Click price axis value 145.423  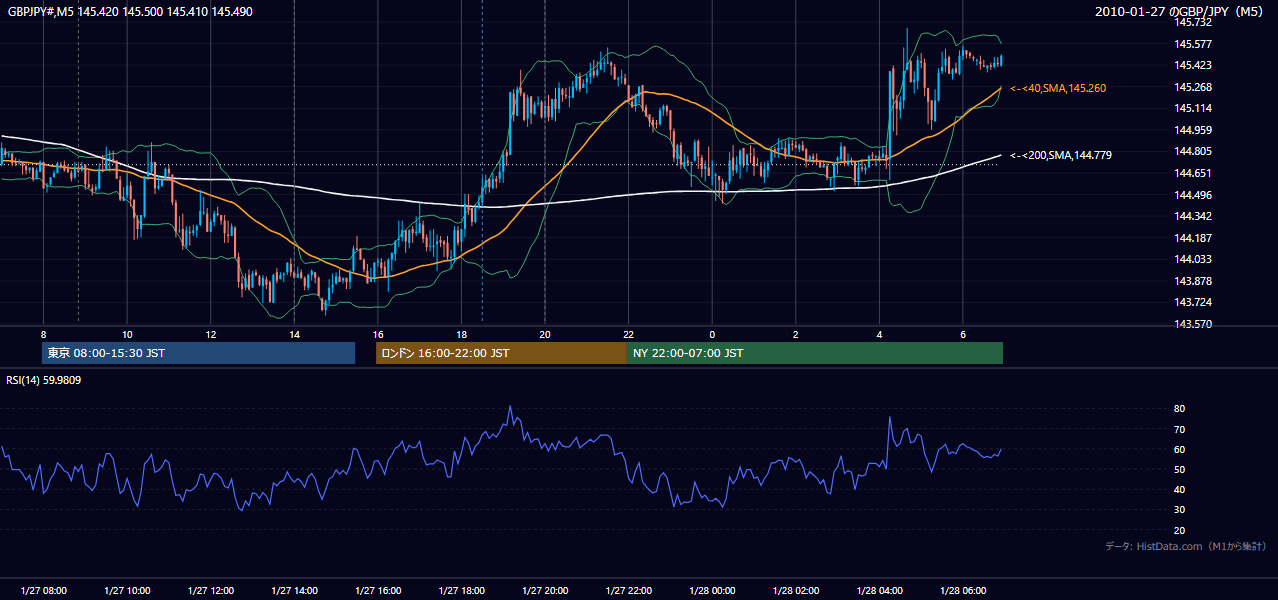click(x=1192, y=65)
